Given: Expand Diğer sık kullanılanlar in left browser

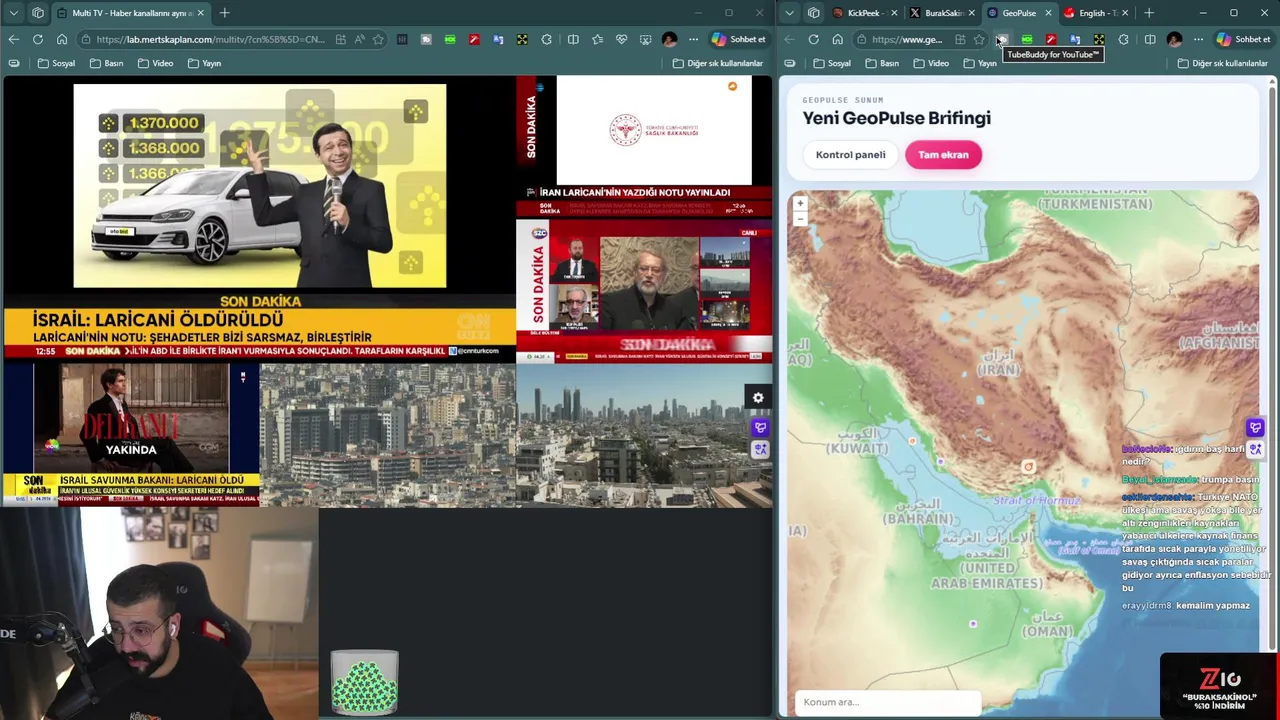Looking at the screenshot, I should pyautogui.click(x=718, y=63).
